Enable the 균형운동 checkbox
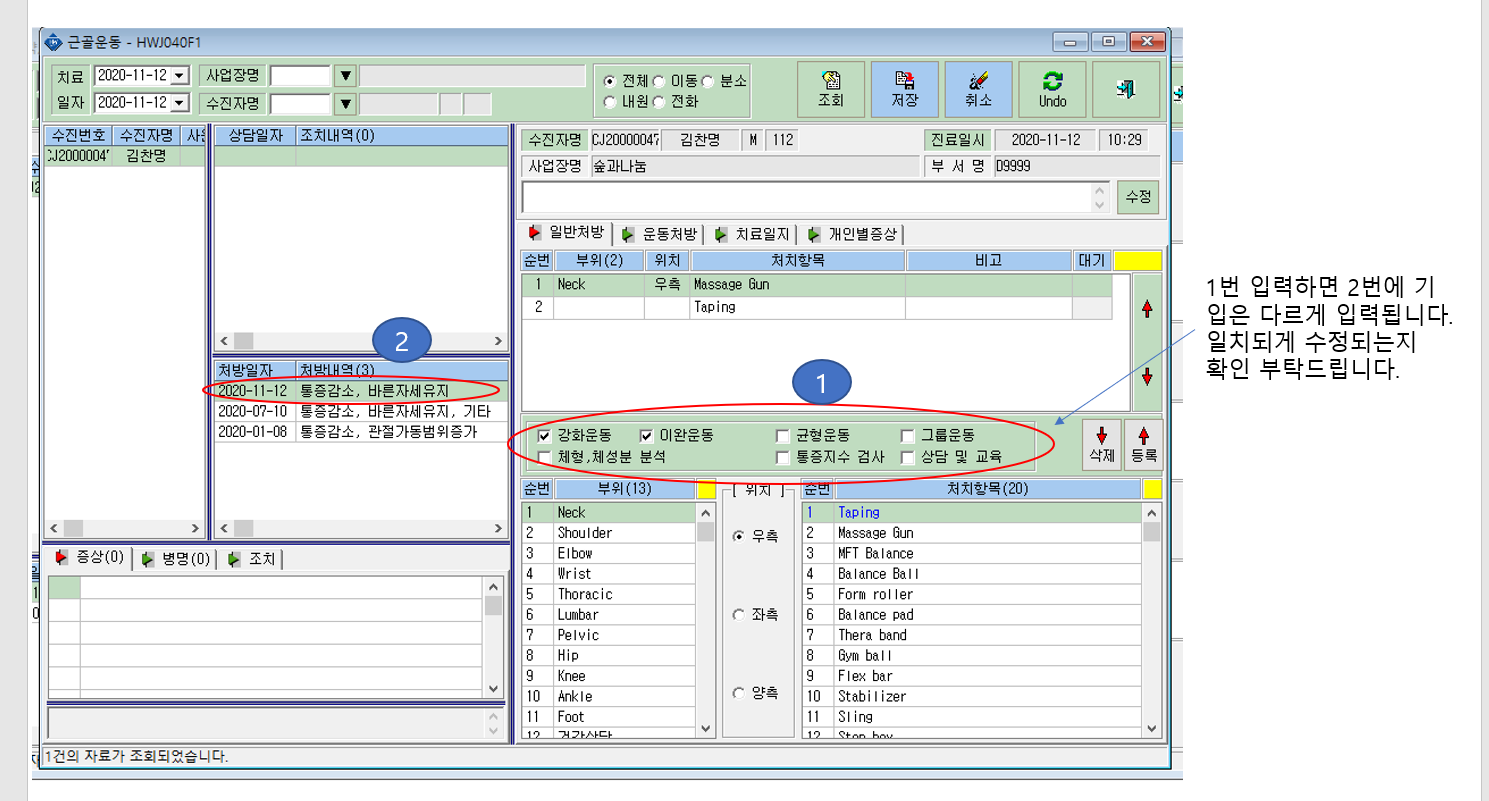The image size is (1489, 801). [x=783, y=436]
